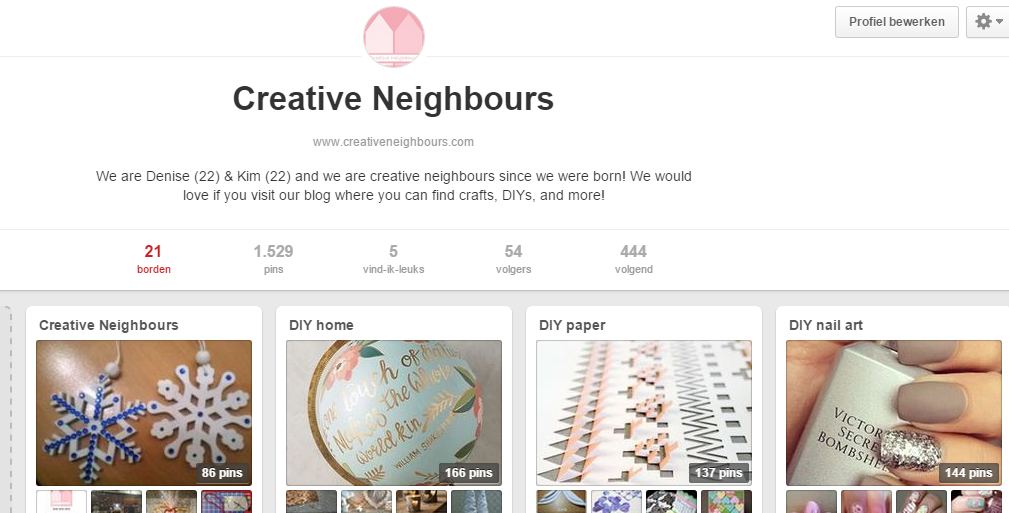Open the snowflake cover of Creative Neighbours board

pos(144,413)
